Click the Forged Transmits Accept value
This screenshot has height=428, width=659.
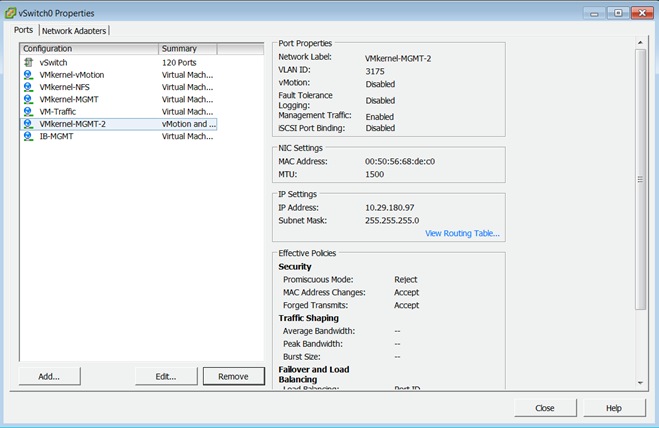tap(406, 305)
